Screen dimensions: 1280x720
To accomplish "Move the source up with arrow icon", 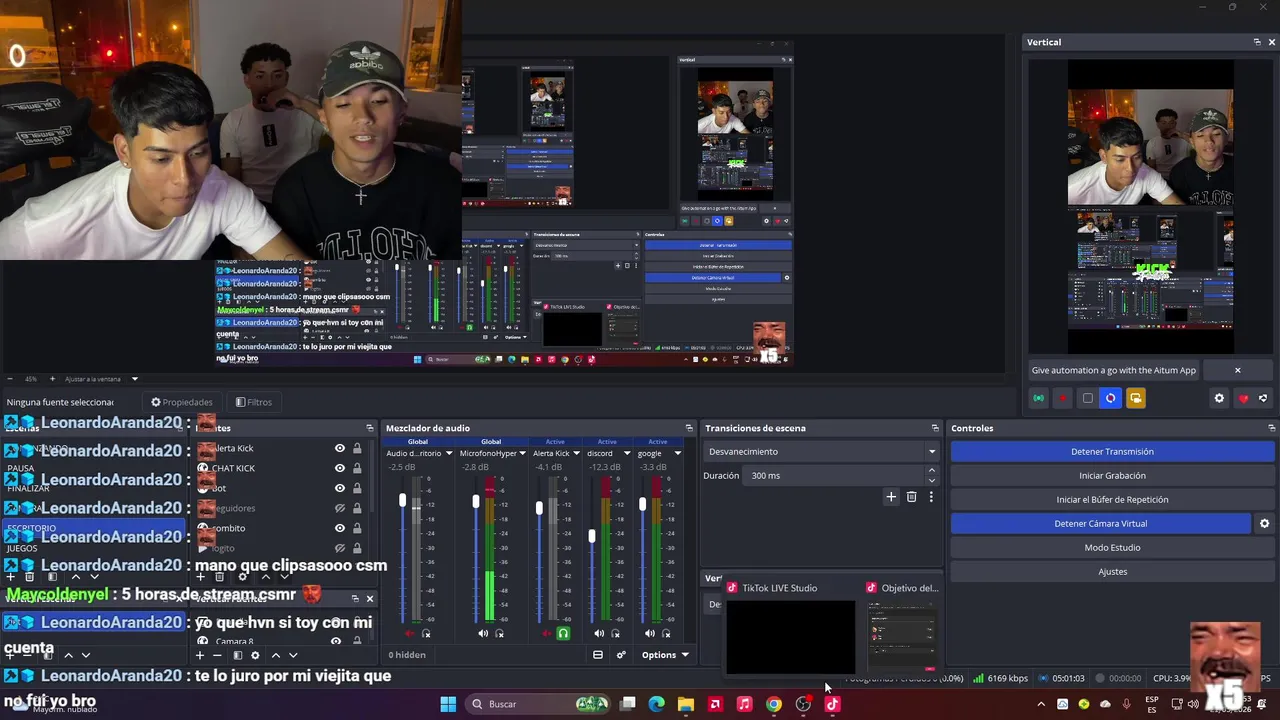I will (x=265, y=576).
